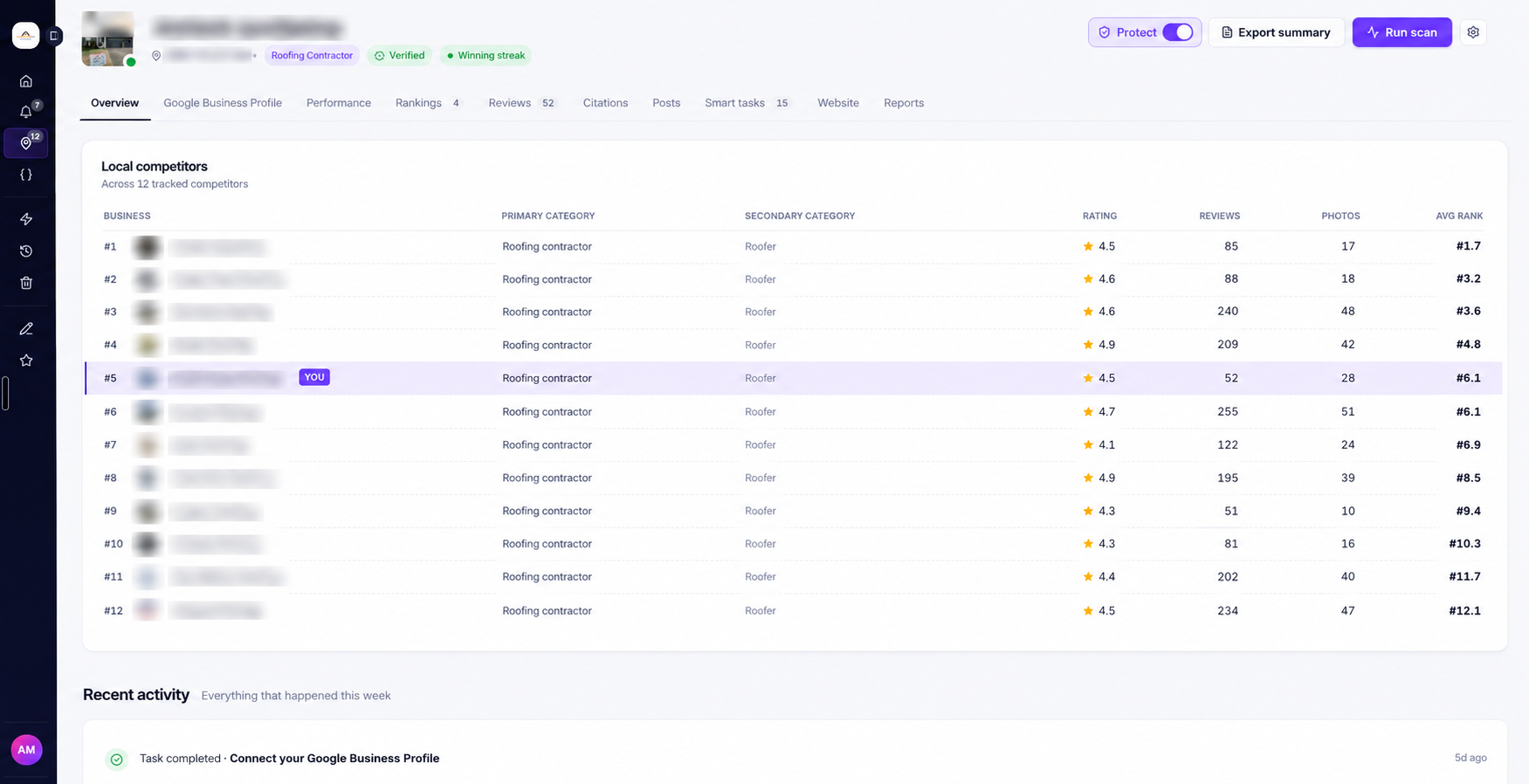Open the Posts tab
The image size is (1529, 784).
pos(666,103)
